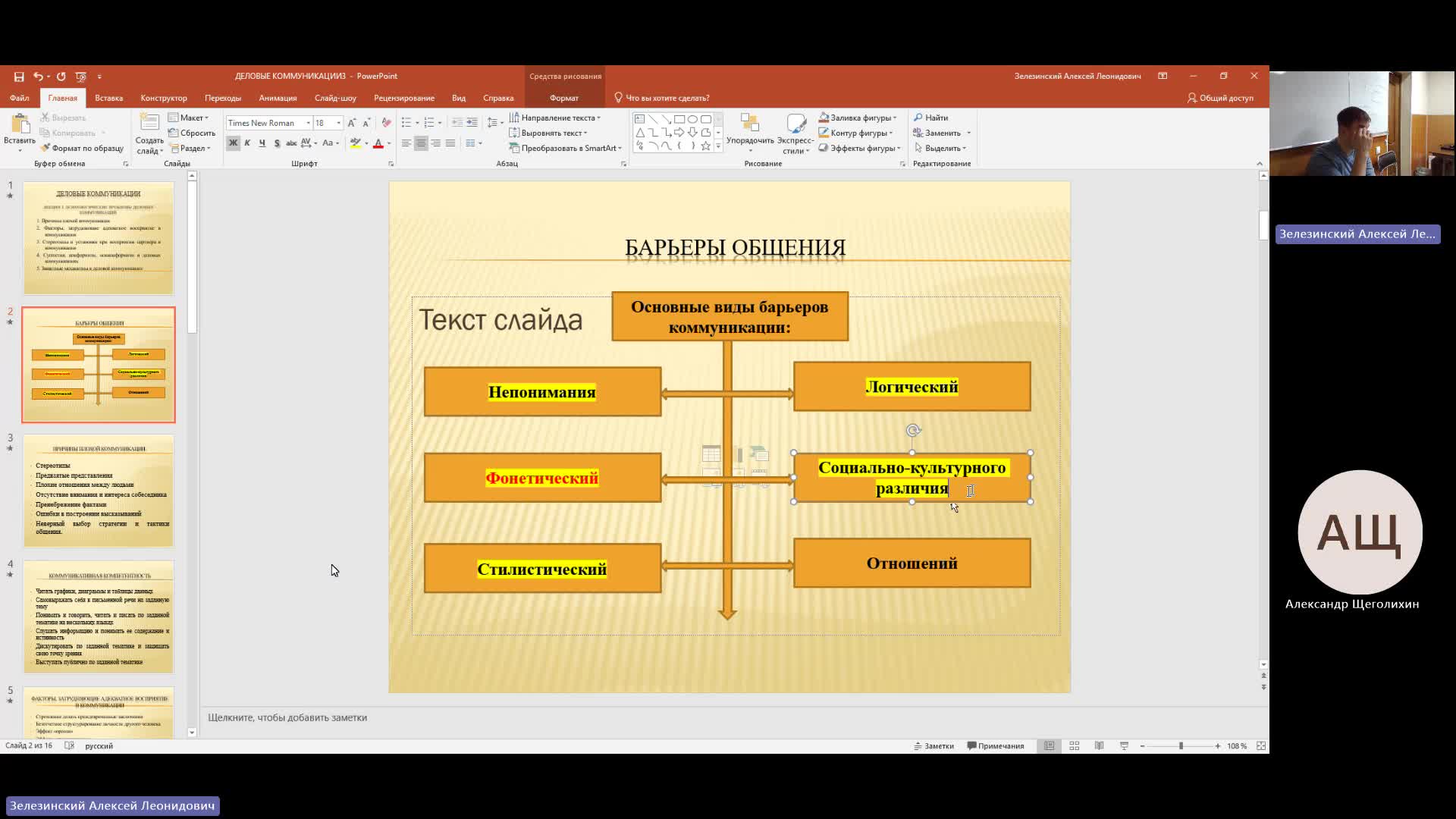Select the text box shape in gallery
The image size is (1456, 819).
point(639,119)
